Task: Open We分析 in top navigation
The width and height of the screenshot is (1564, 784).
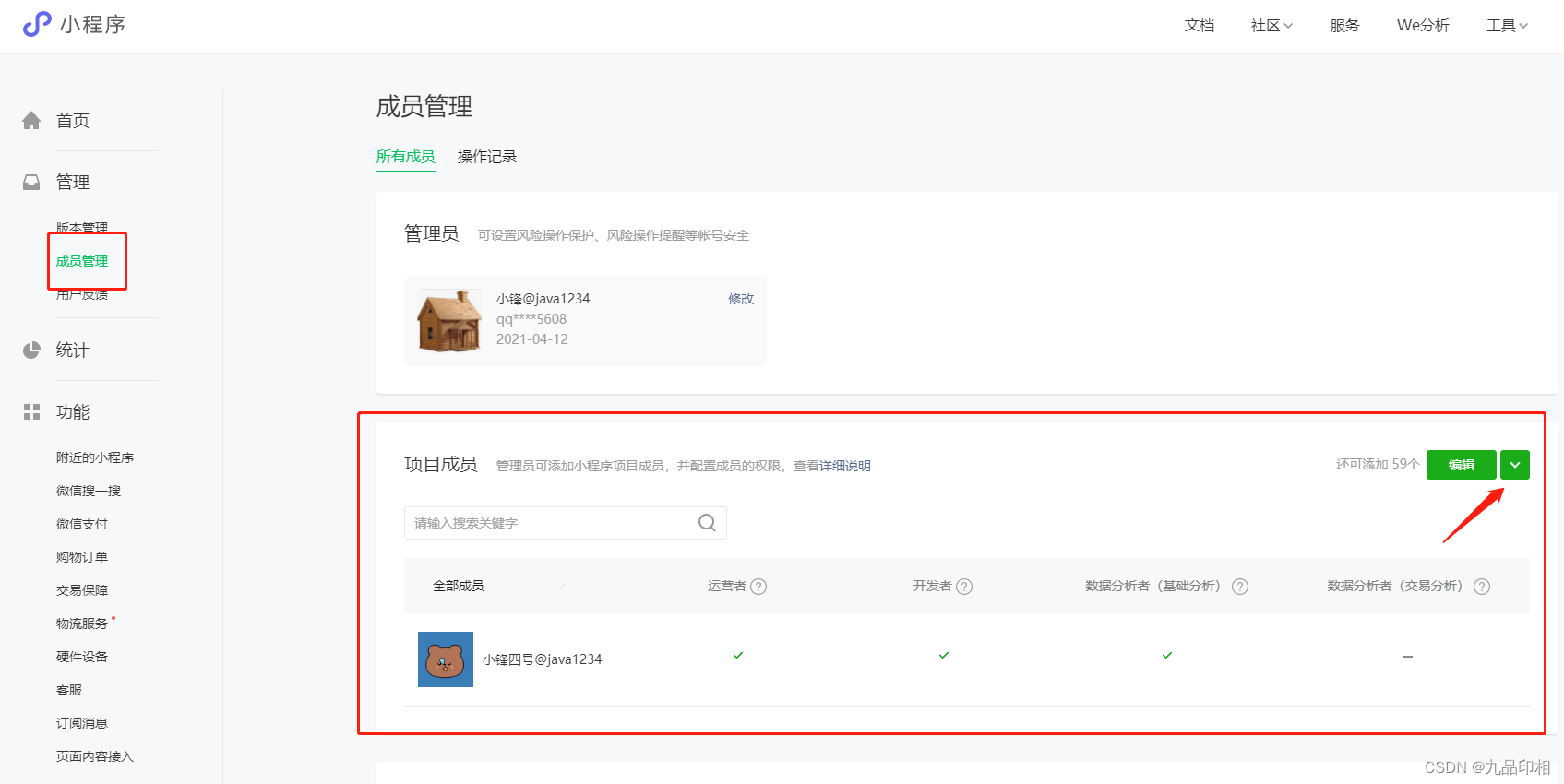Action: [x=1423, y=26]
